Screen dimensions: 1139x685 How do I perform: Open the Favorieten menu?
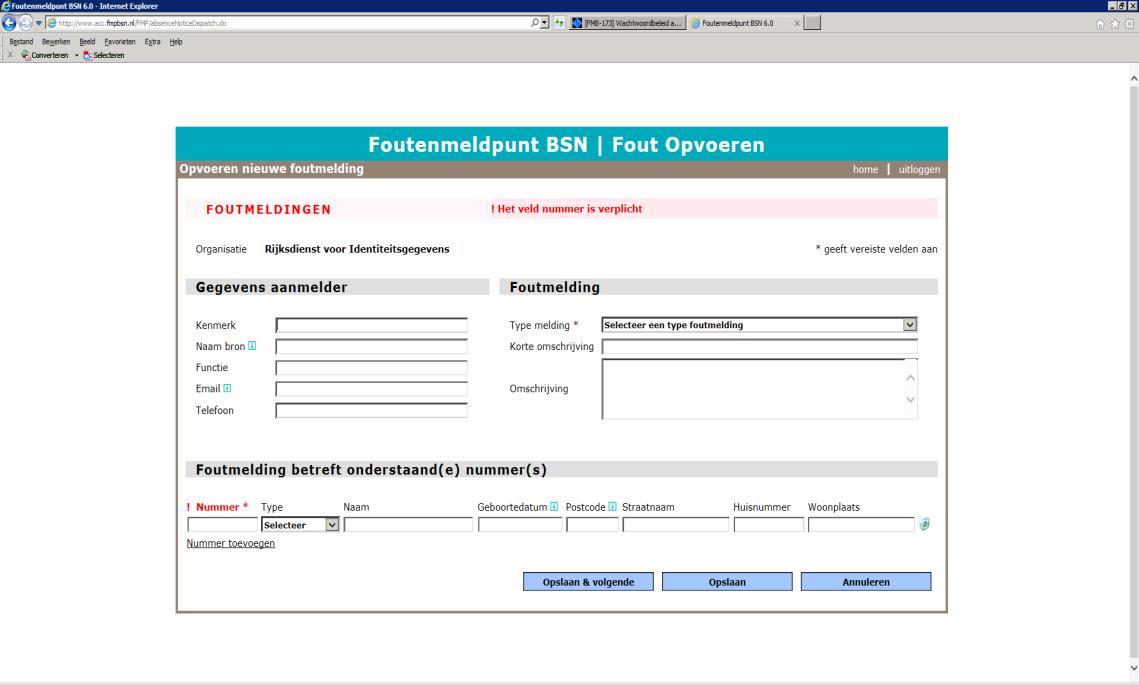[x=120, y=42]
